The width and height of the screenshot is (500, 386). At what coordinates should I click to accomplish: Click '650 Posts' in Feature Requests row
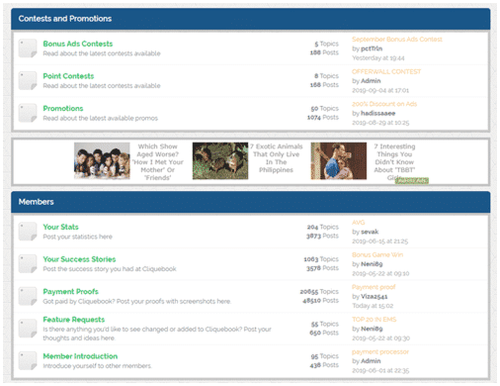tap(324, 333)
